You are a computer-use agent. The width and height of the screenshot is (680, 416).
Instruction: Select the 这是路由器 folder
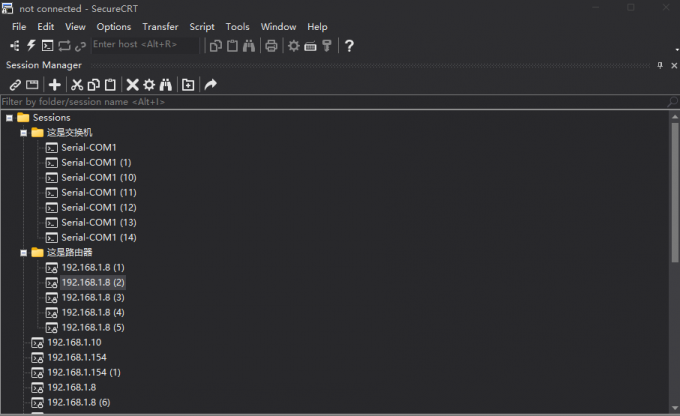pyautogui.click(x=69, y=252)
